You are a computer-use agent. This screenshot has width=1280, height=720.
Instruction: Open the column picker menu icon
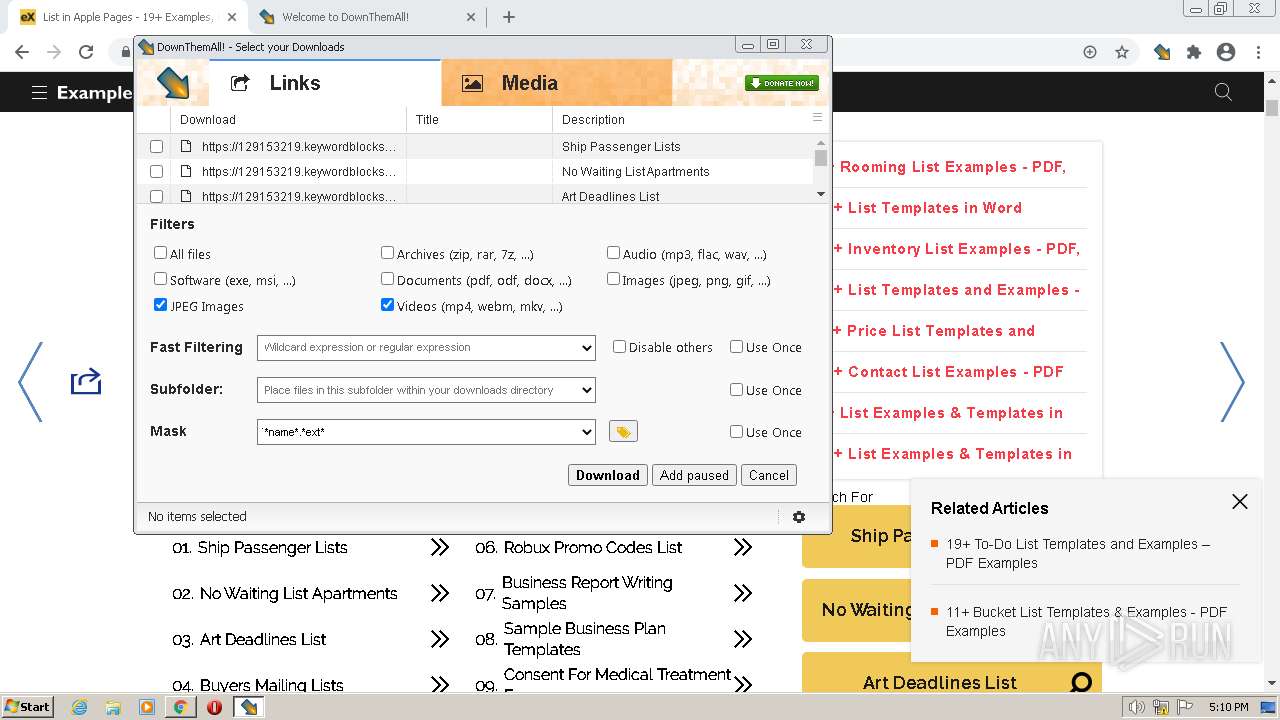[x=817, y=118]
